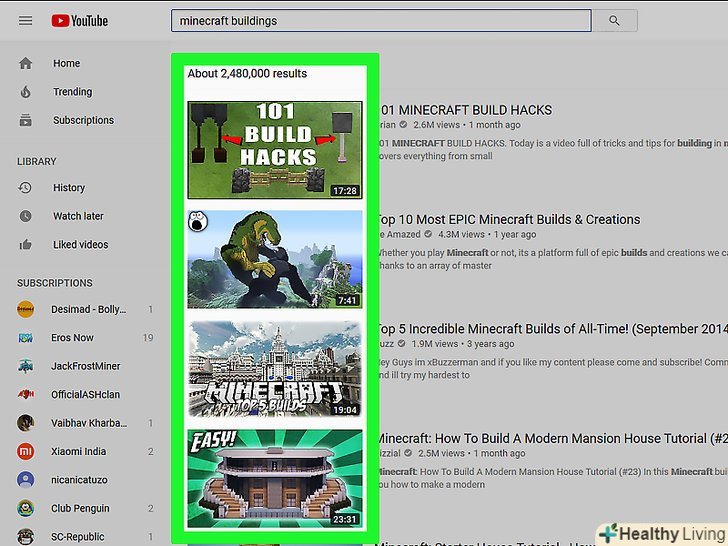Click the 7:41 duration badge
The image size is (728, 546).
tap(347, 300)
